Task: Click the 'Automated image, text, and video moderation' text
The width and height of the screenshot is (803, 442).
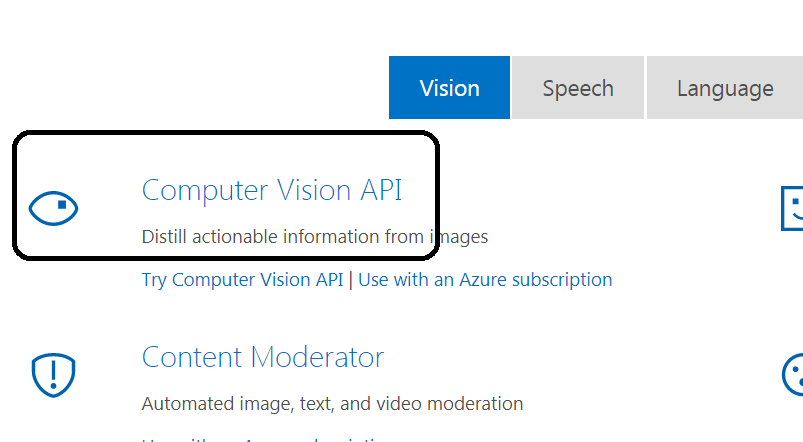Action: 332,404
